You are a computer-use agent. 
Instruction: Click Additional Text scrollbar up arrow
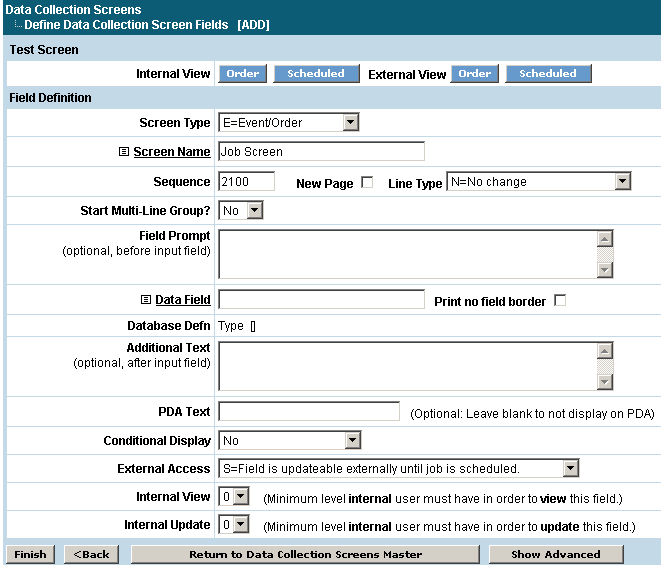click(605, 351)
